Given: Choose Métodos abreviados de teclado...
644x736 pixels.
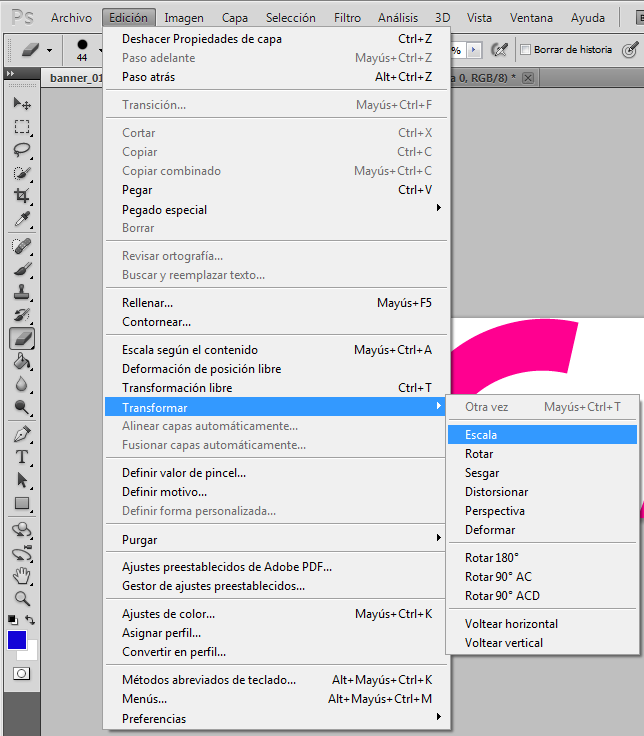Looking at the screenshot, I should click(276, 679).
